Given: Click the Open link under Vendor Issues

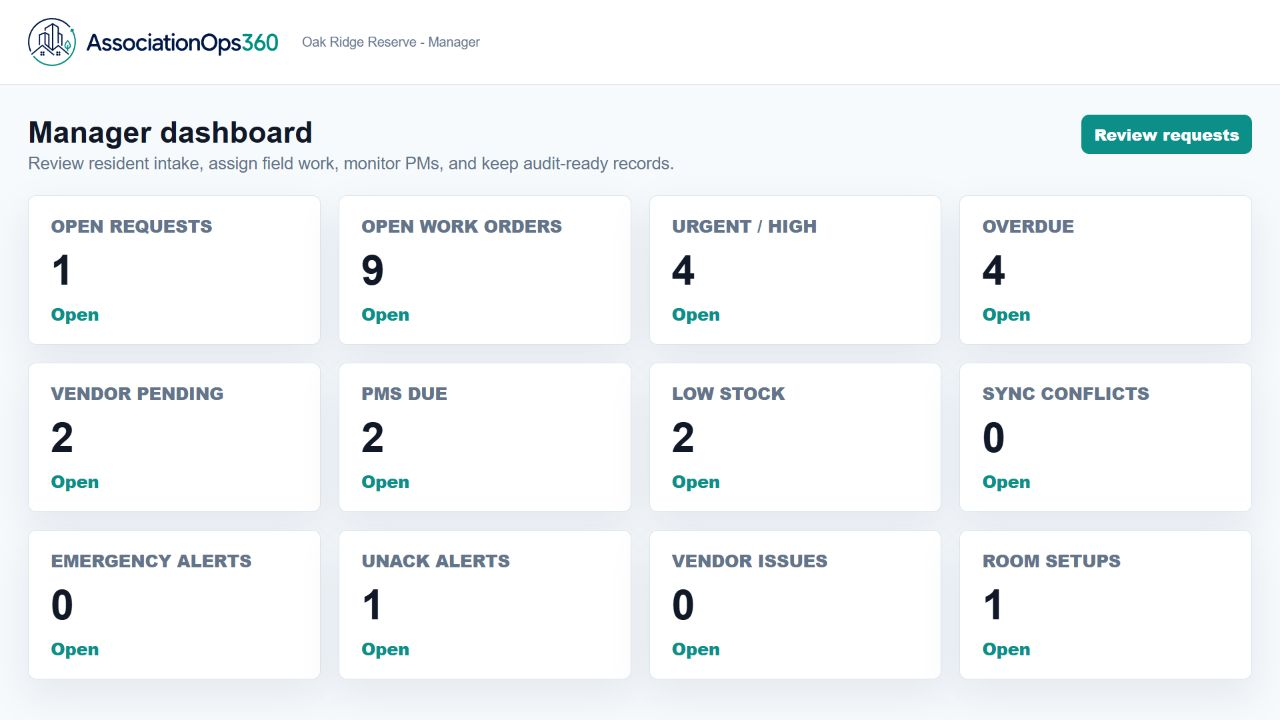Looking at the screenshot, I should [696, 649].
